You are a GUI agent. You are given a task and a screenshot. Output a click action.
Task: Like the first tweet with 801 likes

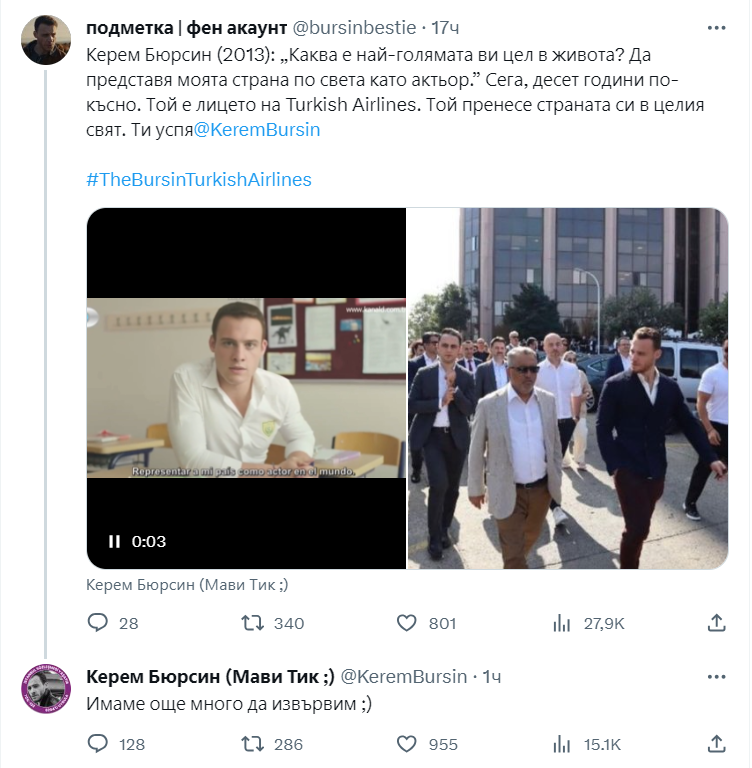coord(407,623)
